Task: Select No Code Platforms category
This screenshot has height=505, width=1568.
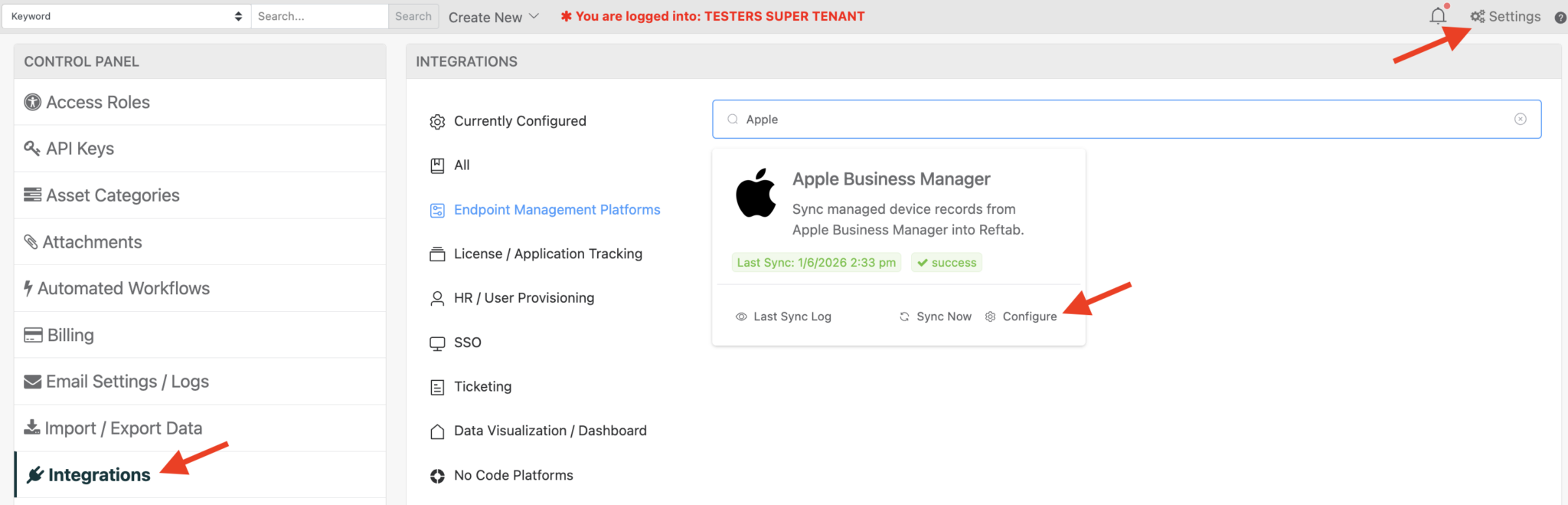Action: [513, 475]
